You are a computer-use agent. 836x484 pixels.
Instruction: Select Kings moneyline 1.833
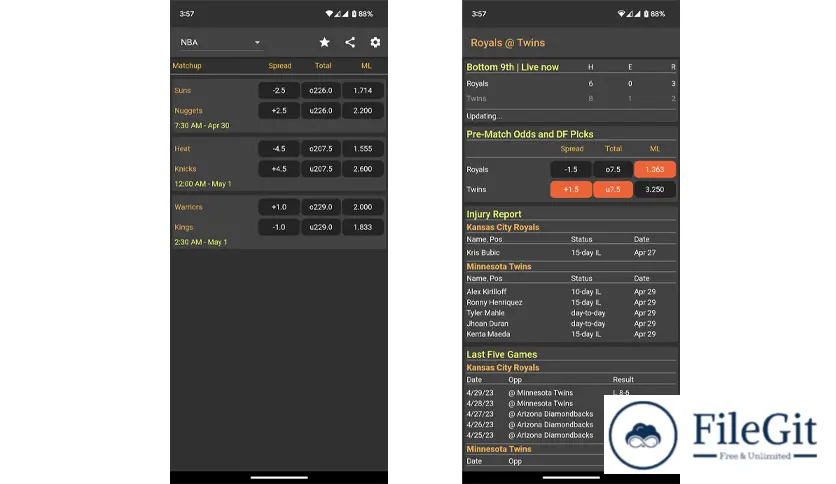coord(362,227)
